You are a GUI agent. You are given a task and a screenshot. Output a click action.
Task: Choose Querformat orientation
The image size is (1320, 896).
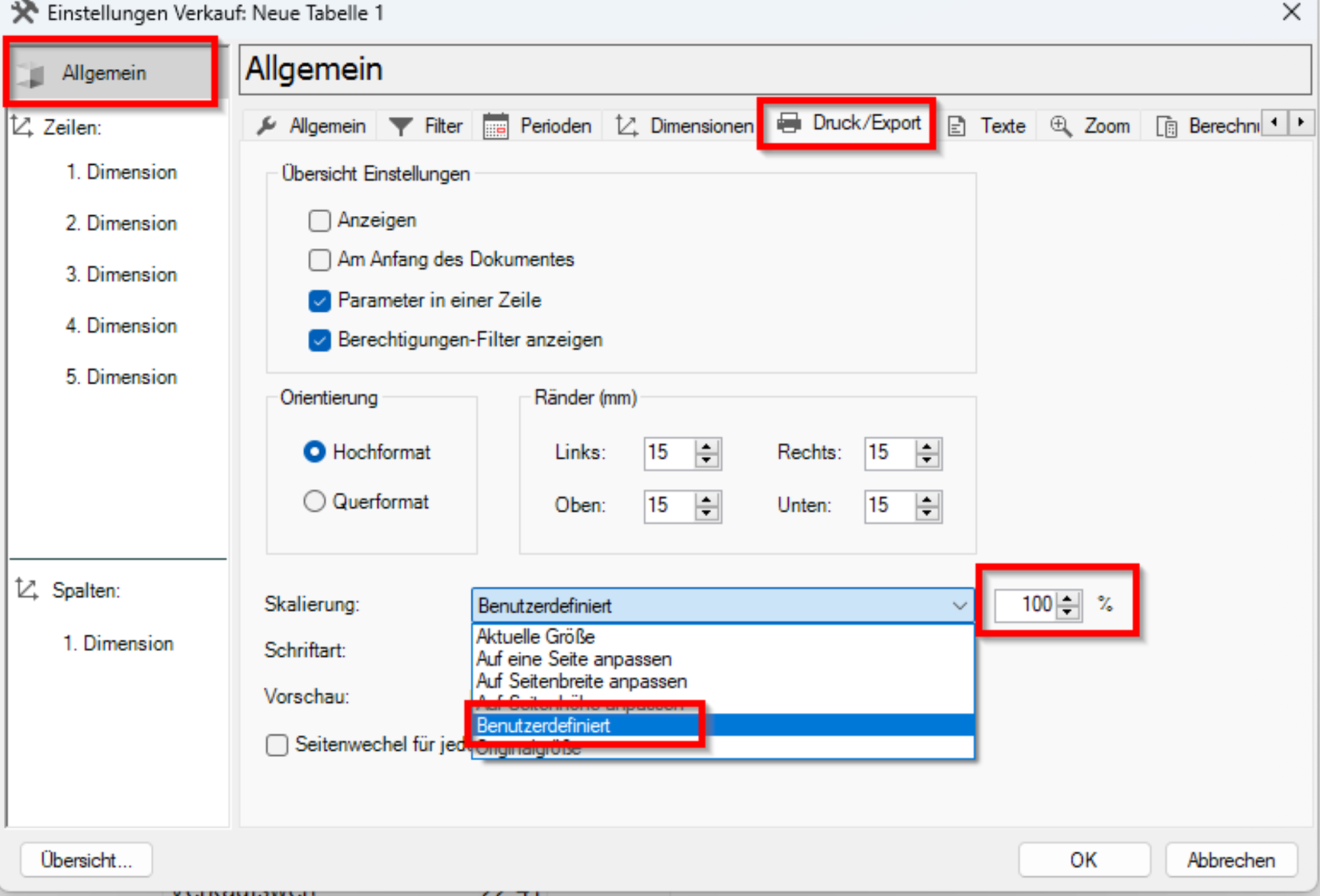point(314,501)
